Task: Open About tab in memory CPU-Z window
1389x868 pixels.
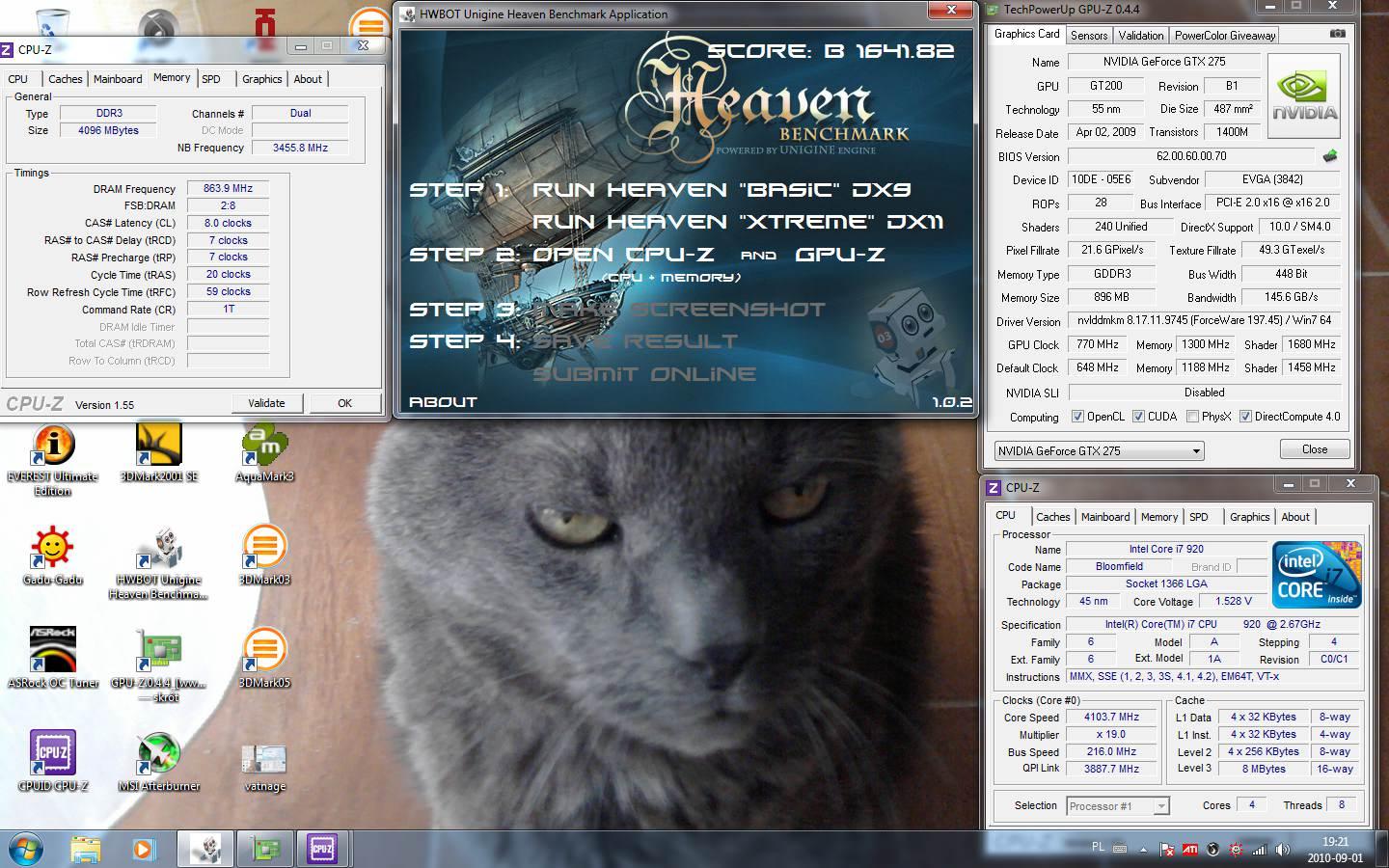Action: pyautogui.click(x=308, y=79)
